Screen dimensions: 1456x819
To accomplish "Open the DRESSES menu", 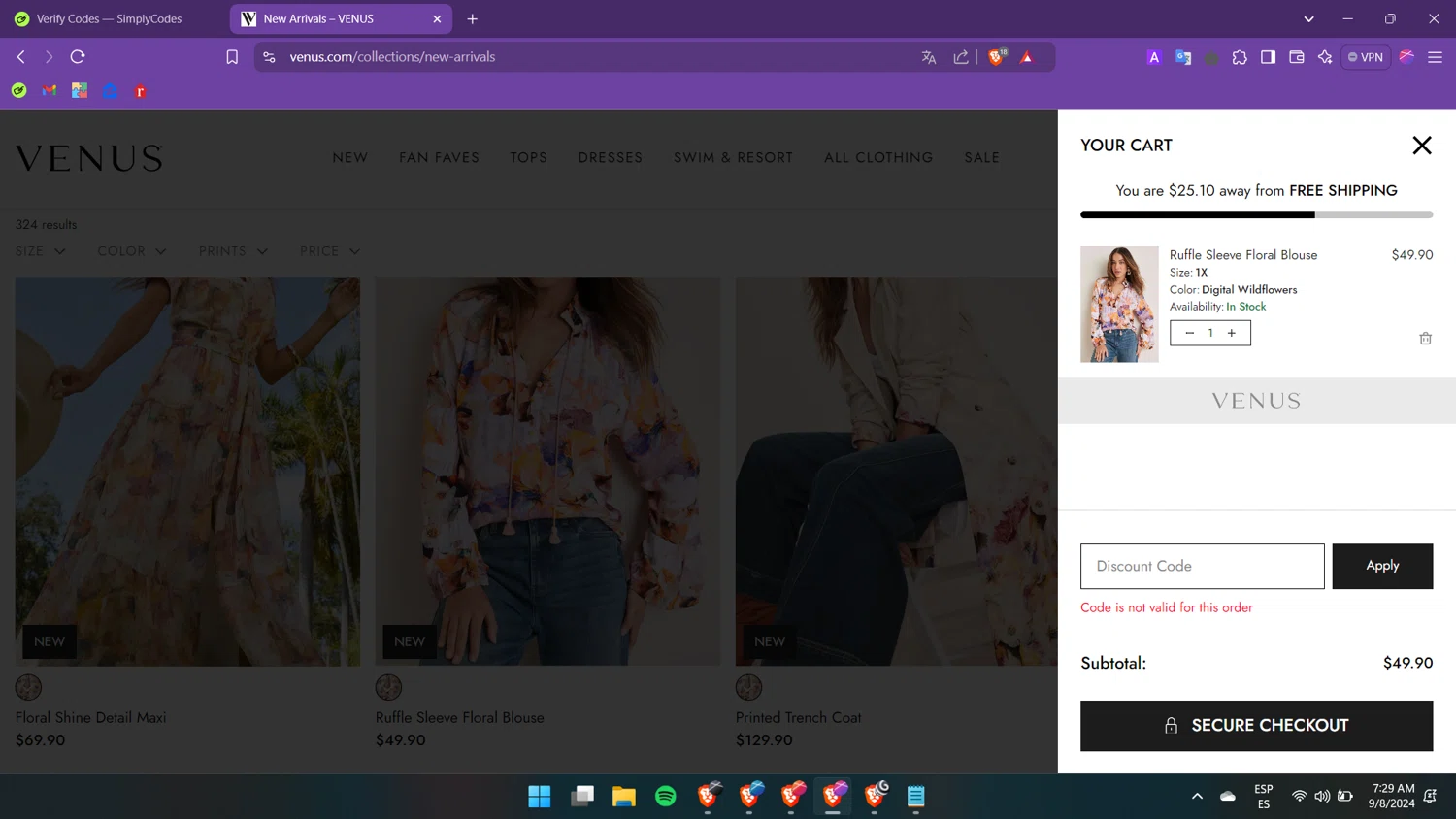I will [611, 158].
